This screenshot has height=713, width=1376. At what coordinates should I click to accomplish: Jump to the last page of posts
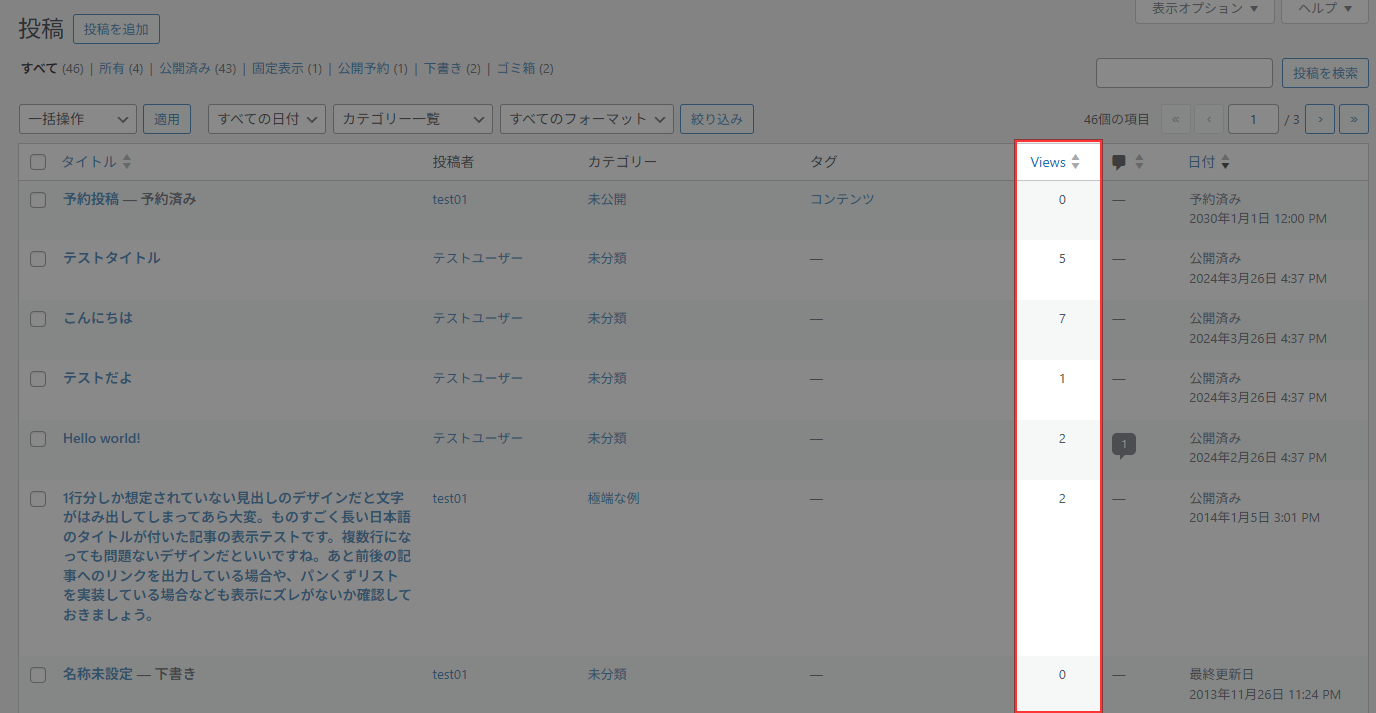click(x=1353, y=119)
